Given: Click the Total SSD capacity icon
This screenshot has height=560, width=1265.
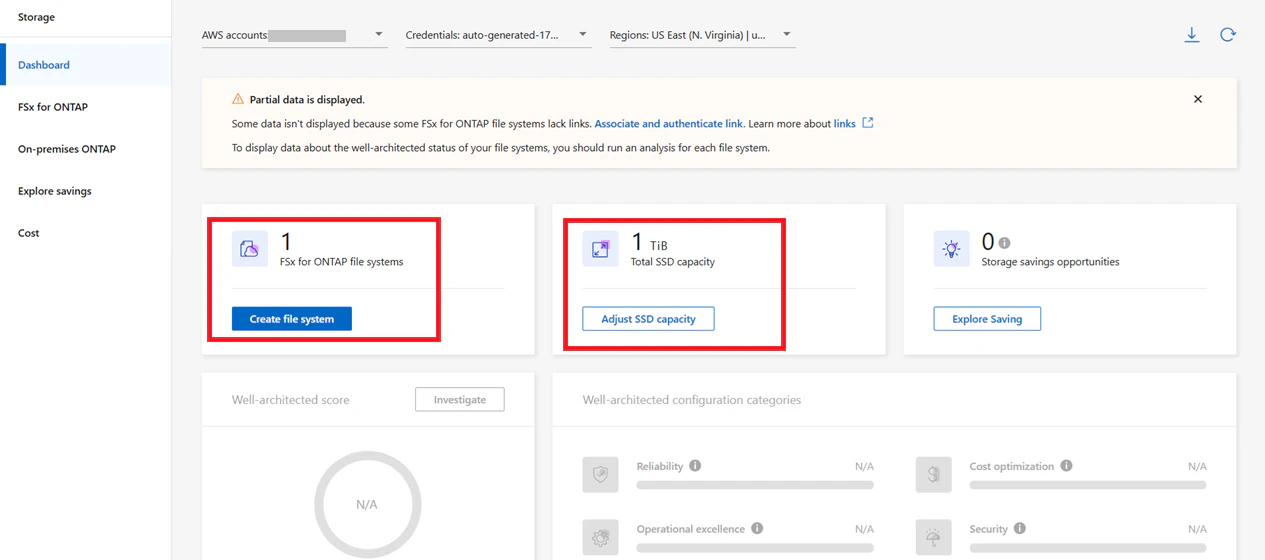Looking at the screenshot, I should point(601,249).
